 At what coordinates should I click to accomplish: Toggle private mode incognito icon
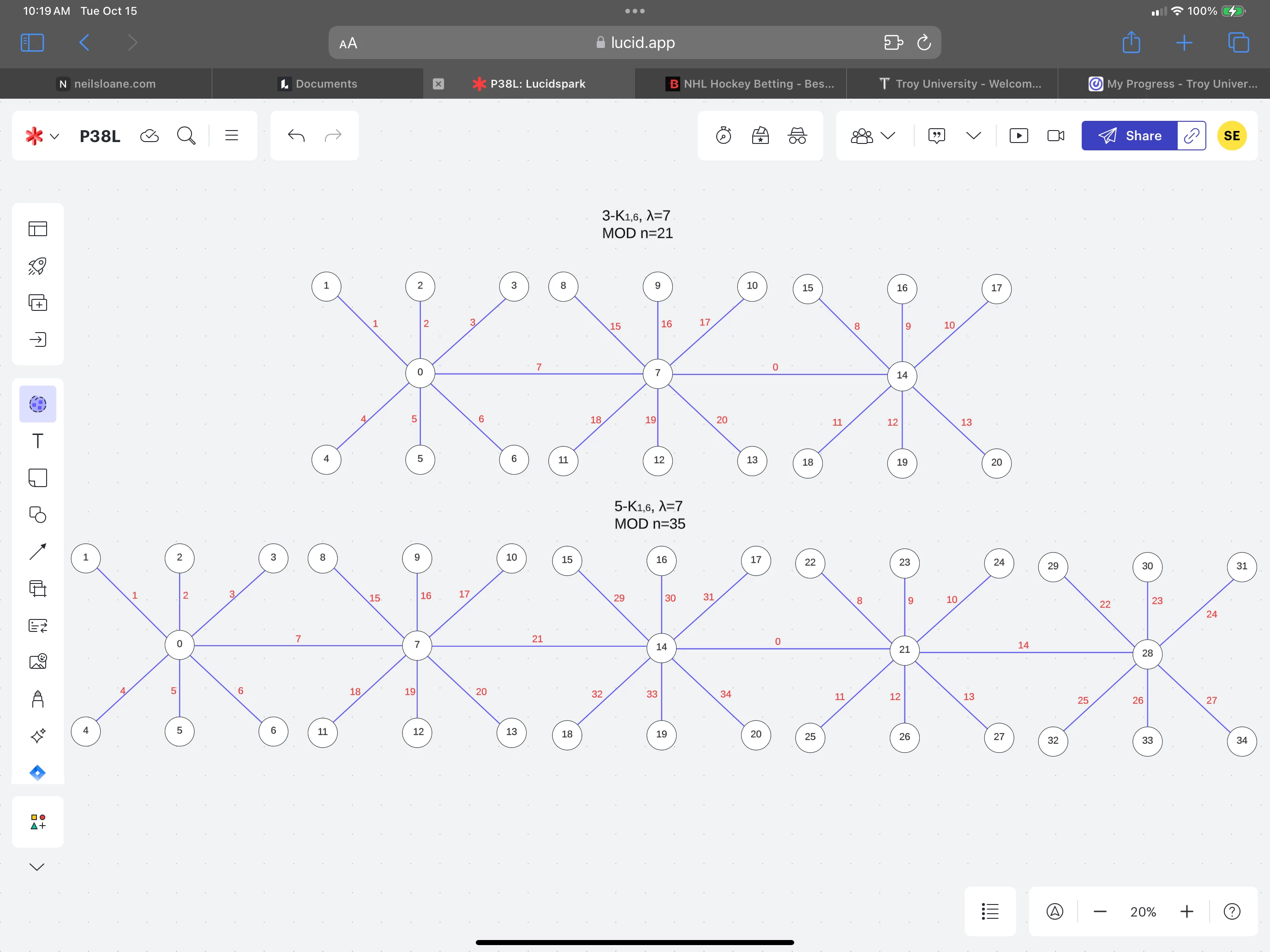tap(797, 136)
